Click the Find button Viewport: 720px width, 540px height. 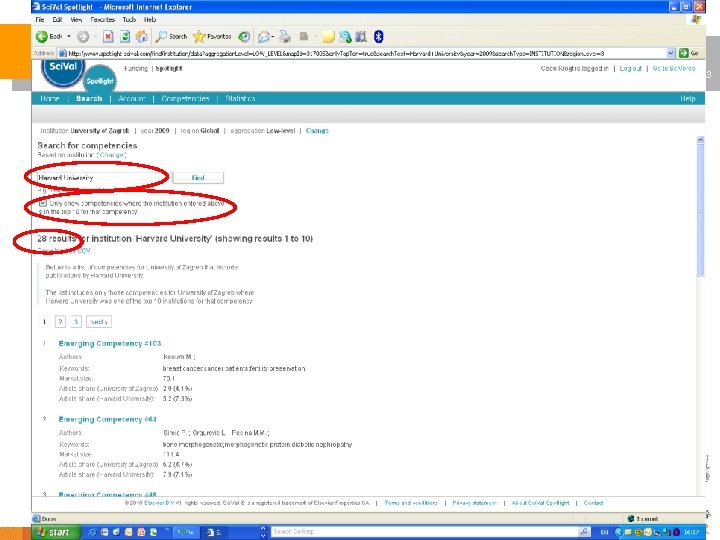(198, 178)
